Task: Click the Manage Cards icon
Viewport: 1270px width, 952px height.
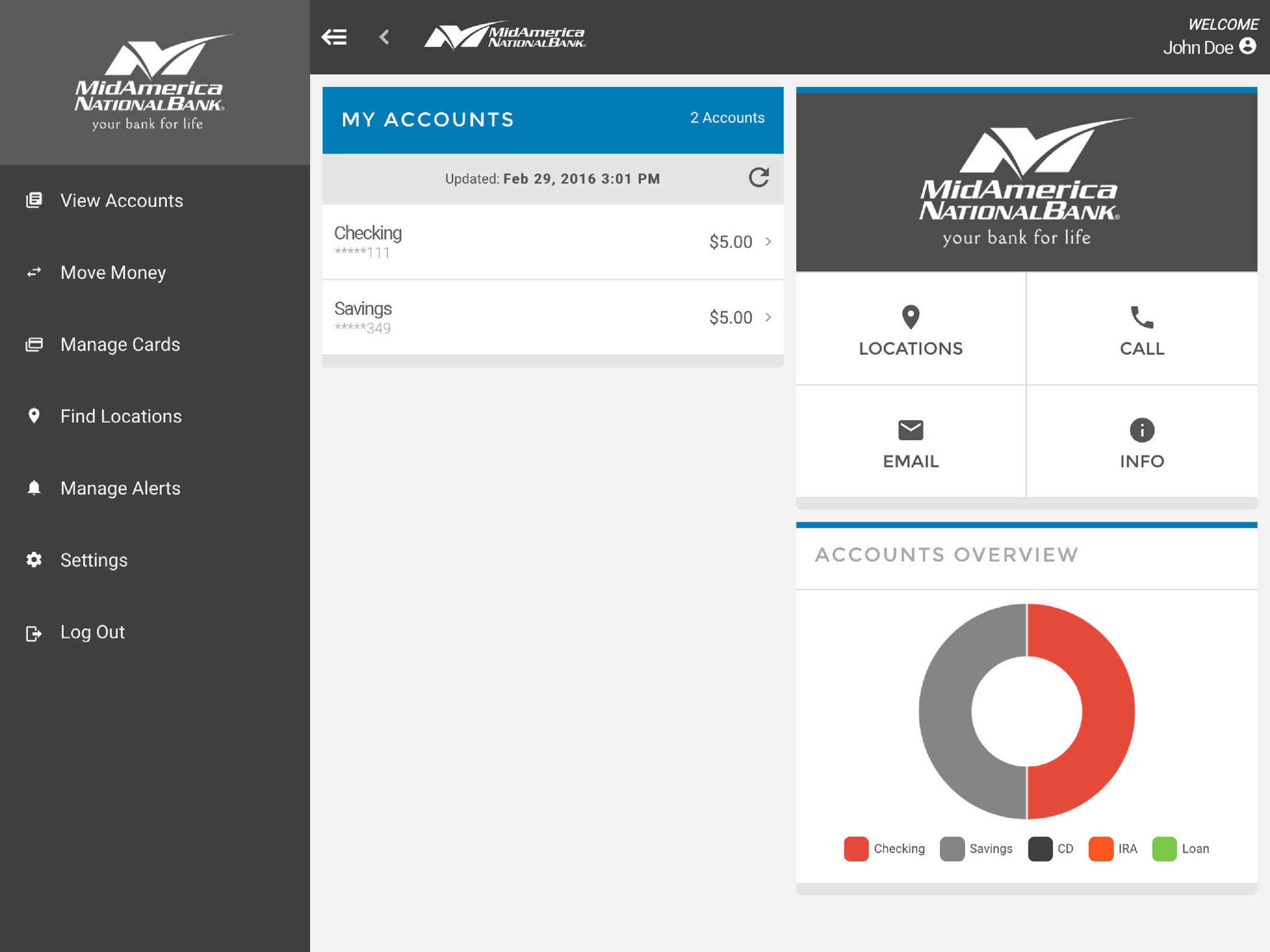Action: pyautogui.click(x=34, y=344)
